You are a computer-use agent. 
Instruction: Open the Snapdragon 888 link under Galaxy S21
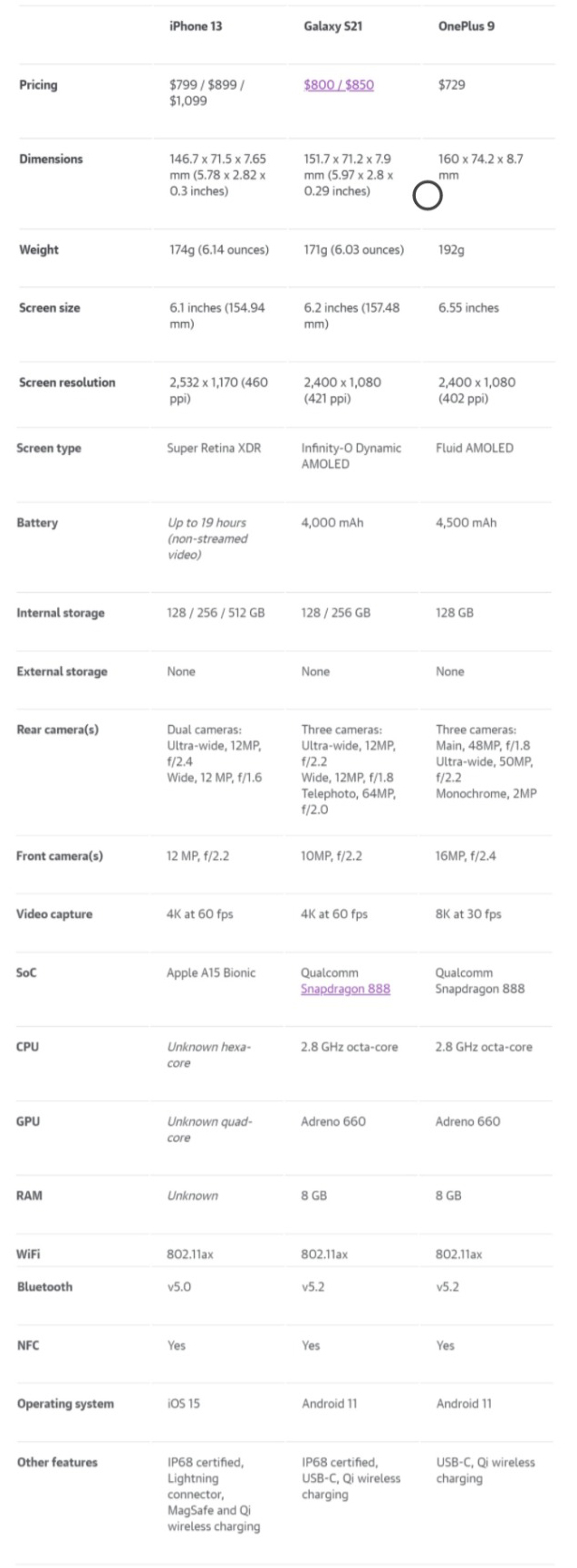345,989
